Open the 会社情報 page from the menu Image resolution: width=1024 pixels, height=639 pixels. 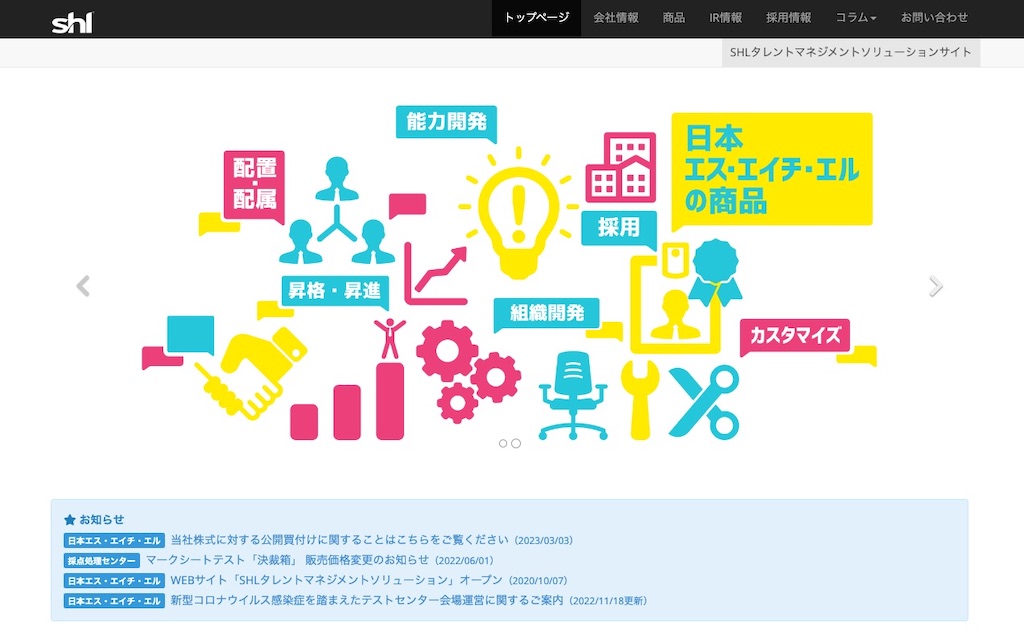[615, 18]
